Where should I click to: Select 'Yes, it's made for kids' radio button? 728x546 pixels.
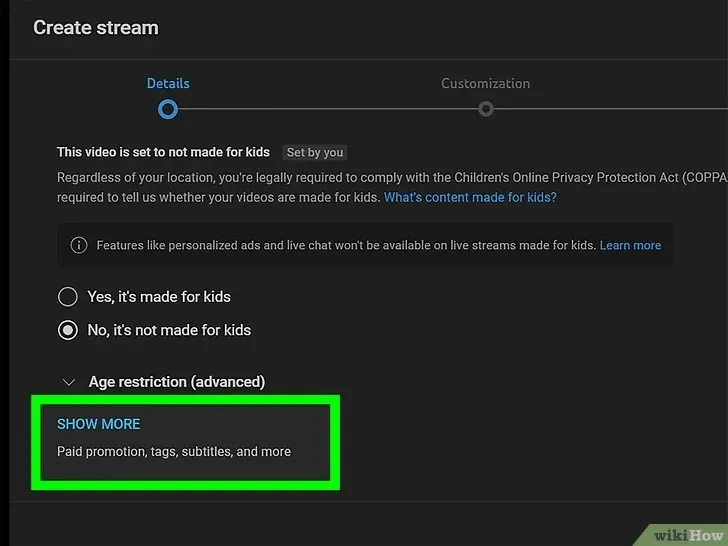(68, 297)
